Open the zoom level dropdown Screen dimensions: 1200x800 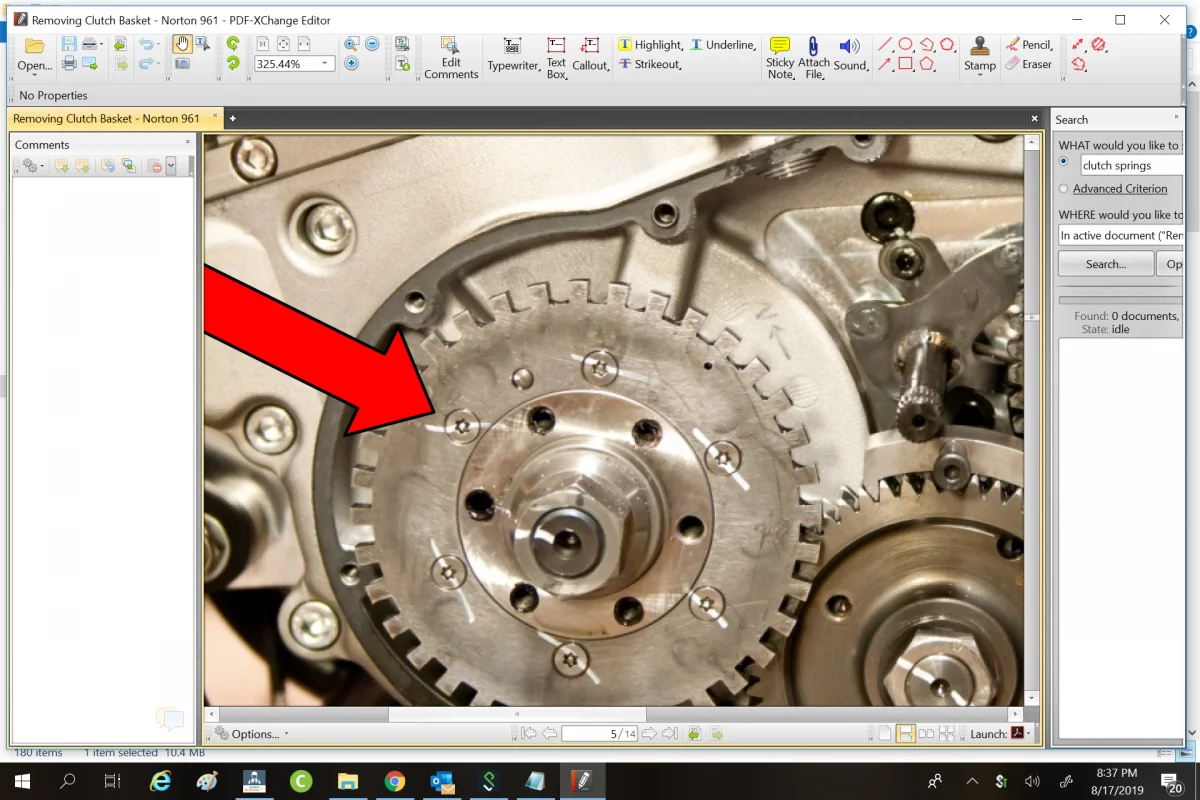(x=325, y=64)
